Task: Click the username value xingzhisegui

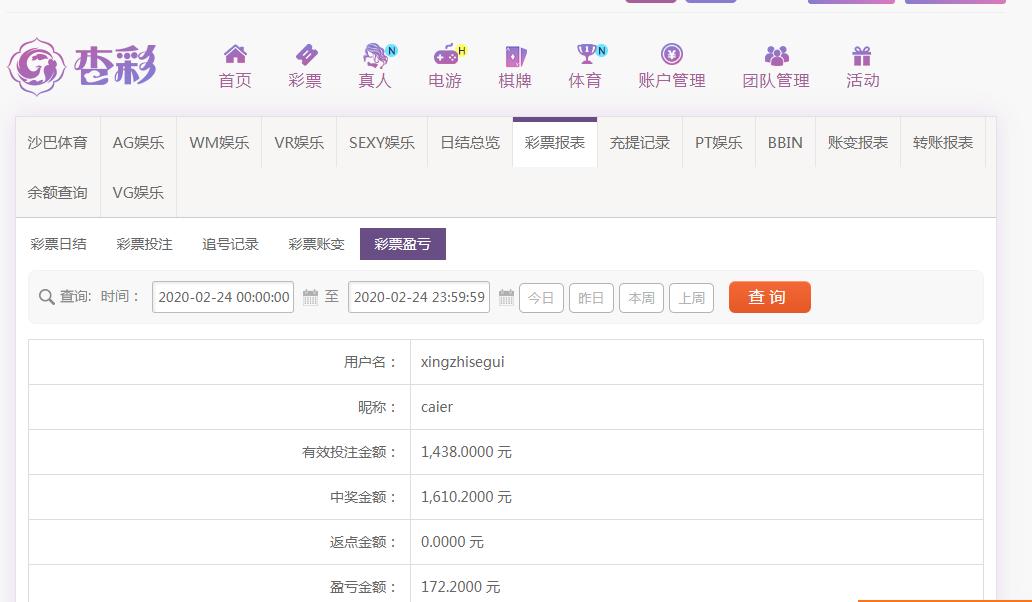Action: (463, 362)
